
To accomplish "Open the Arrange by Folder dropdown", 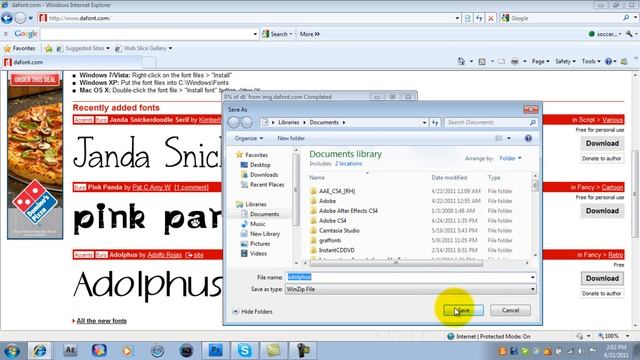I will click(x=510, y=158).
